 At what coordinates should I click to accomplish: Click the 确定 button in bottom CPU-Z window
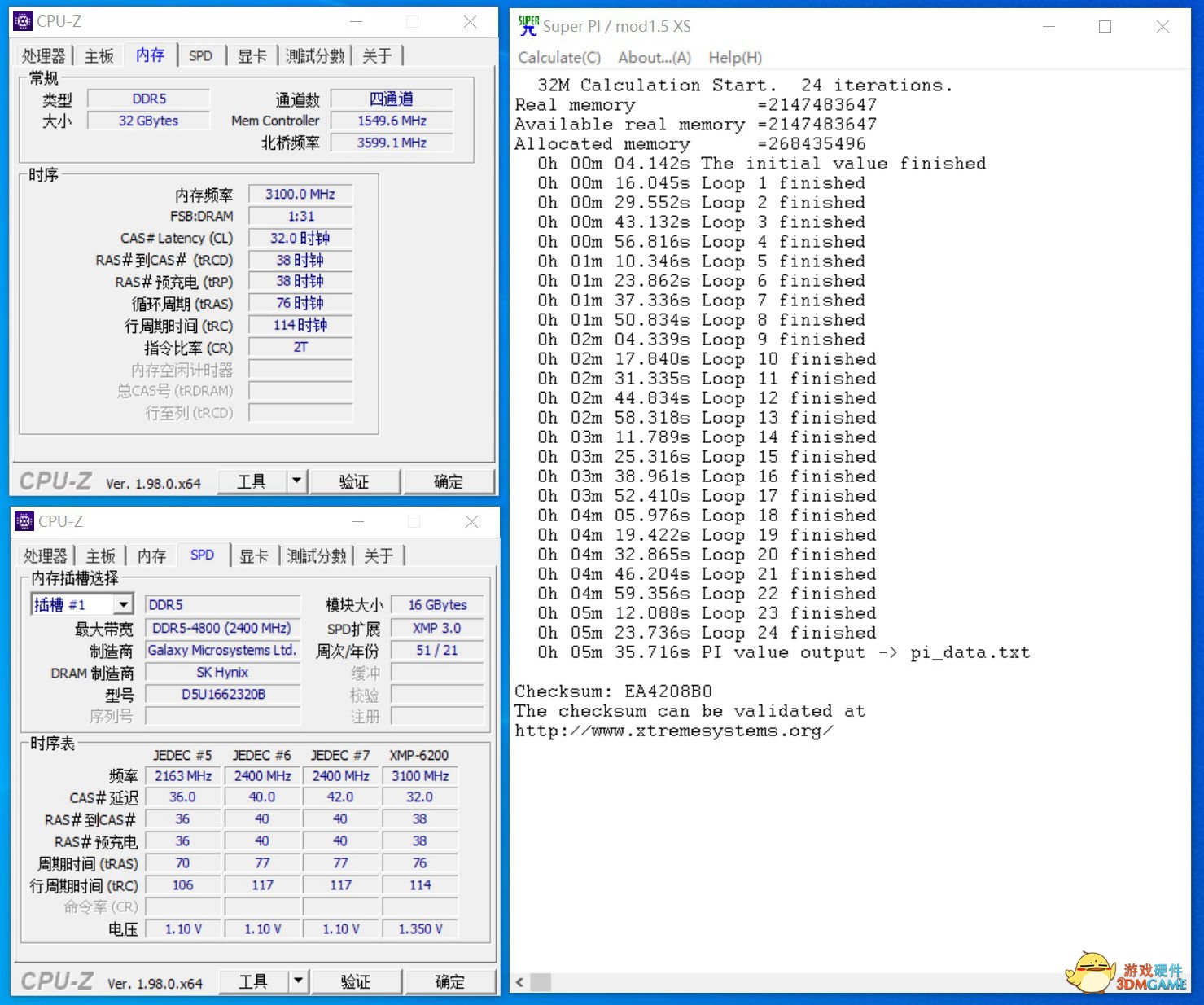tap(450, 981)
